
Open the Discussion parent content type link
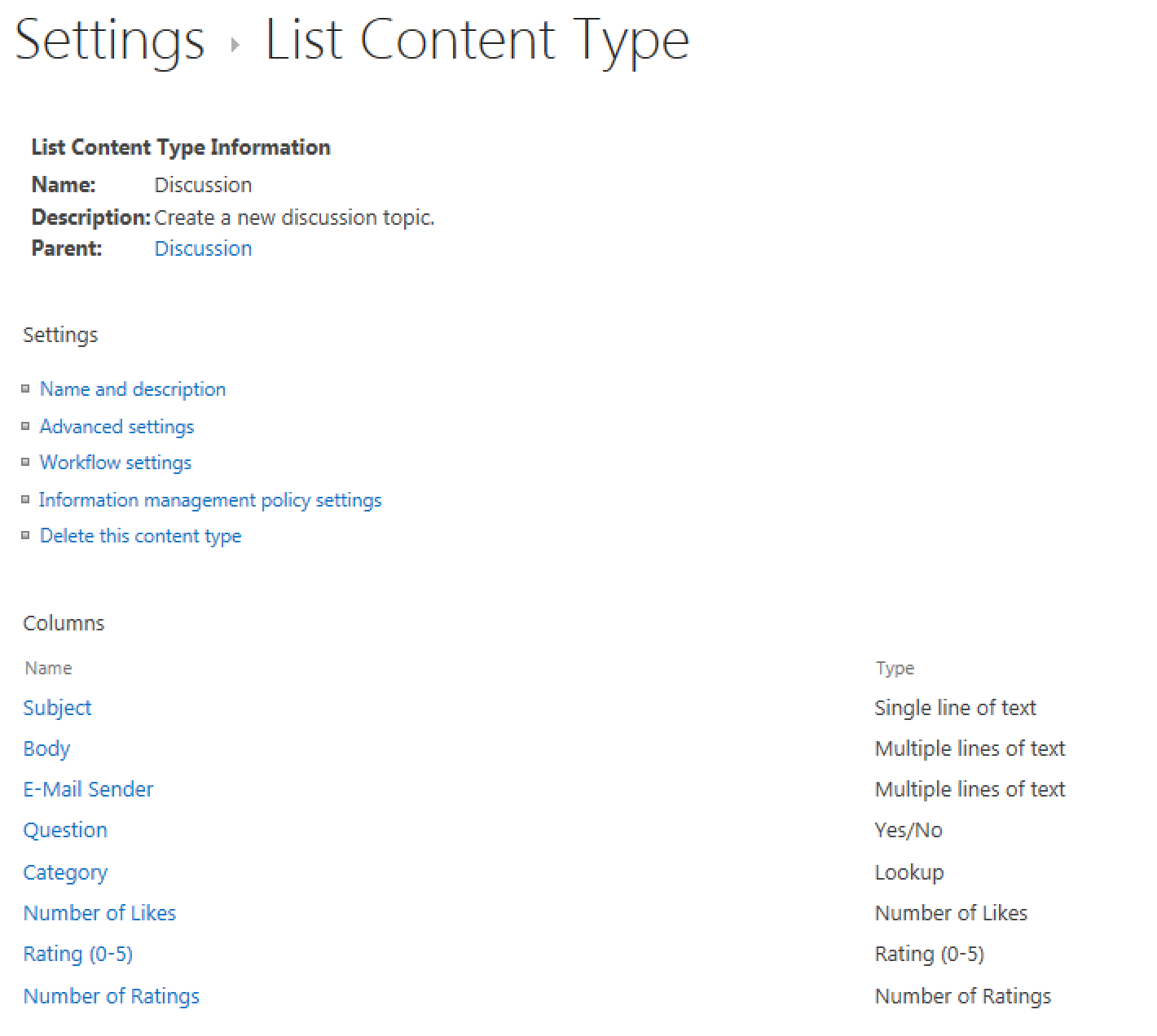[204, 248]
